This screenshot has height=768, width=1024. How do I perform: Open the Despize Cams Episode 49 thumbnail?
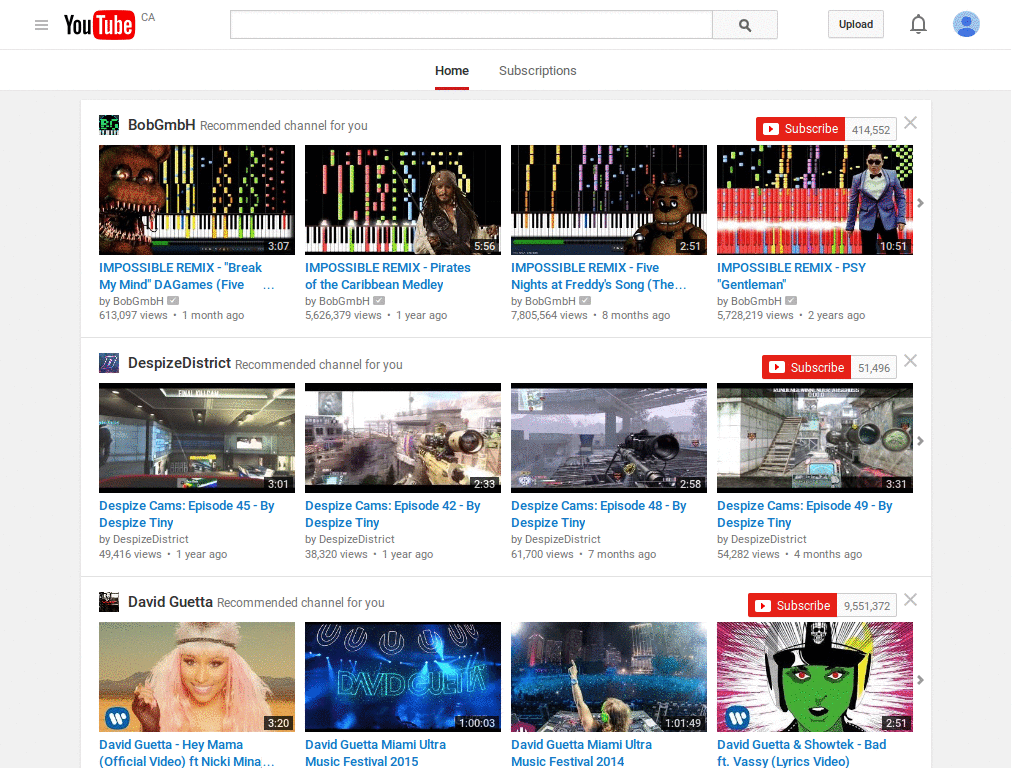(x=815, y=438)
